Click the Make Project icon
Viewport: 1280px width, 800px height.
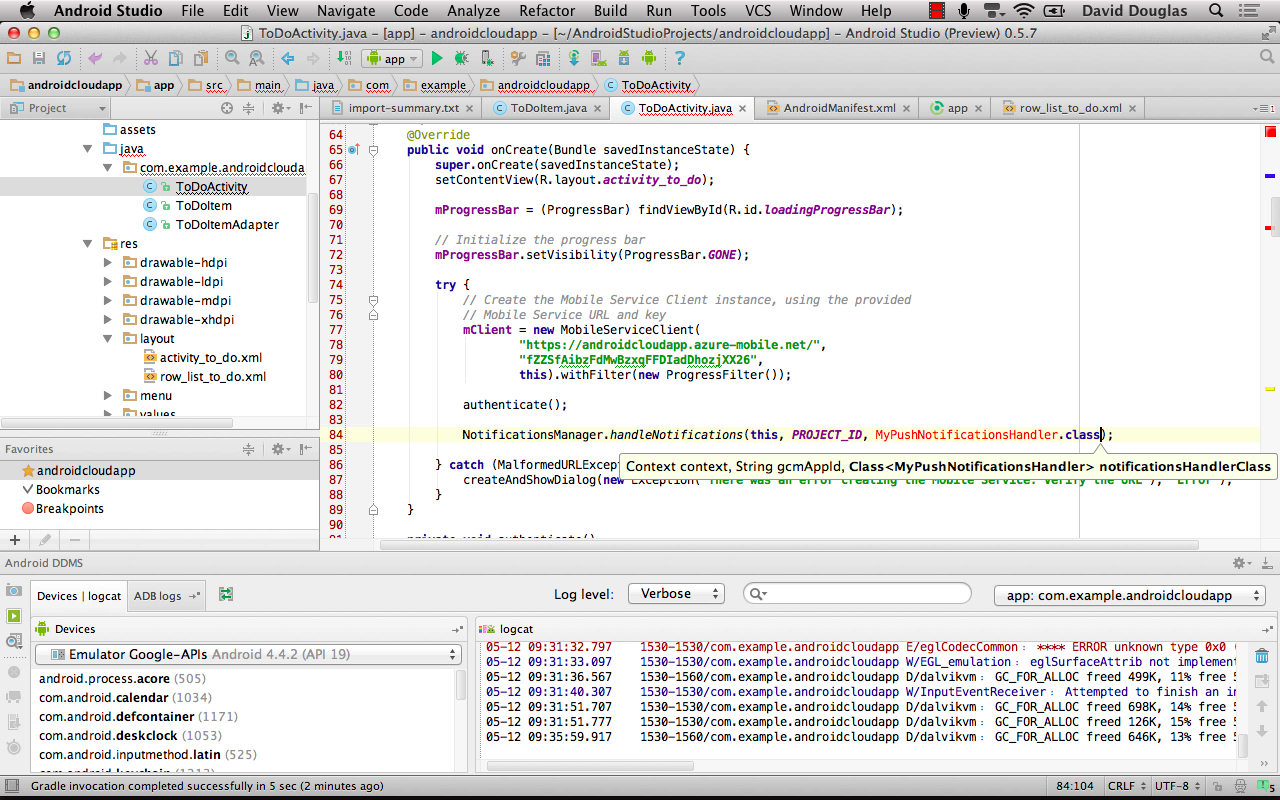(x=344, y=58)
